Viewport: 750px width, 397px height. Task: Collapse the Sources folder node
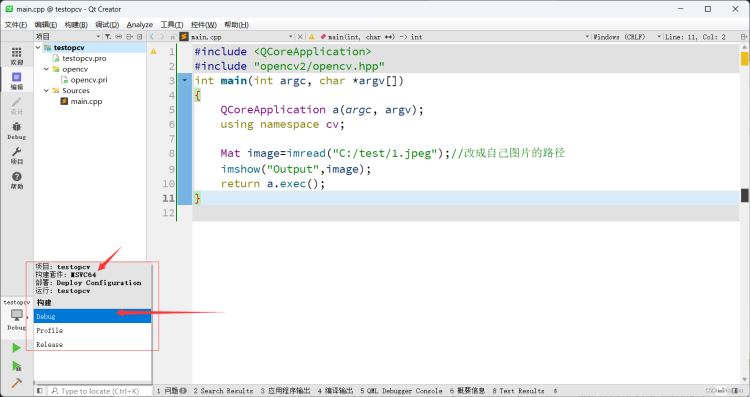tap(46, 90)
